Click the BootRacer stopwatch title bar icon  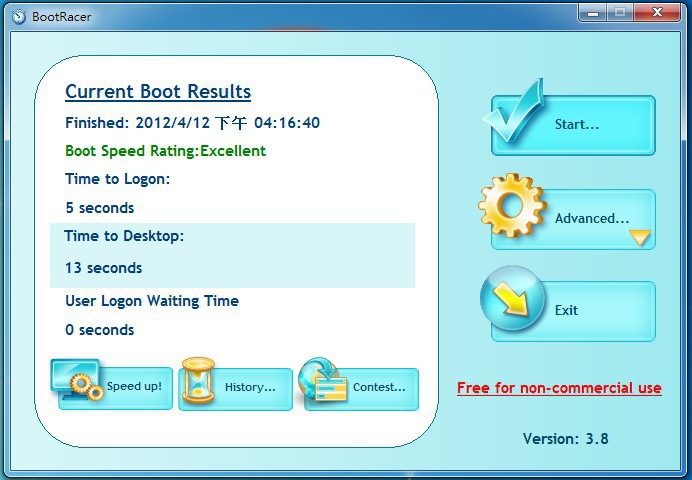click(x=19, y=17)
